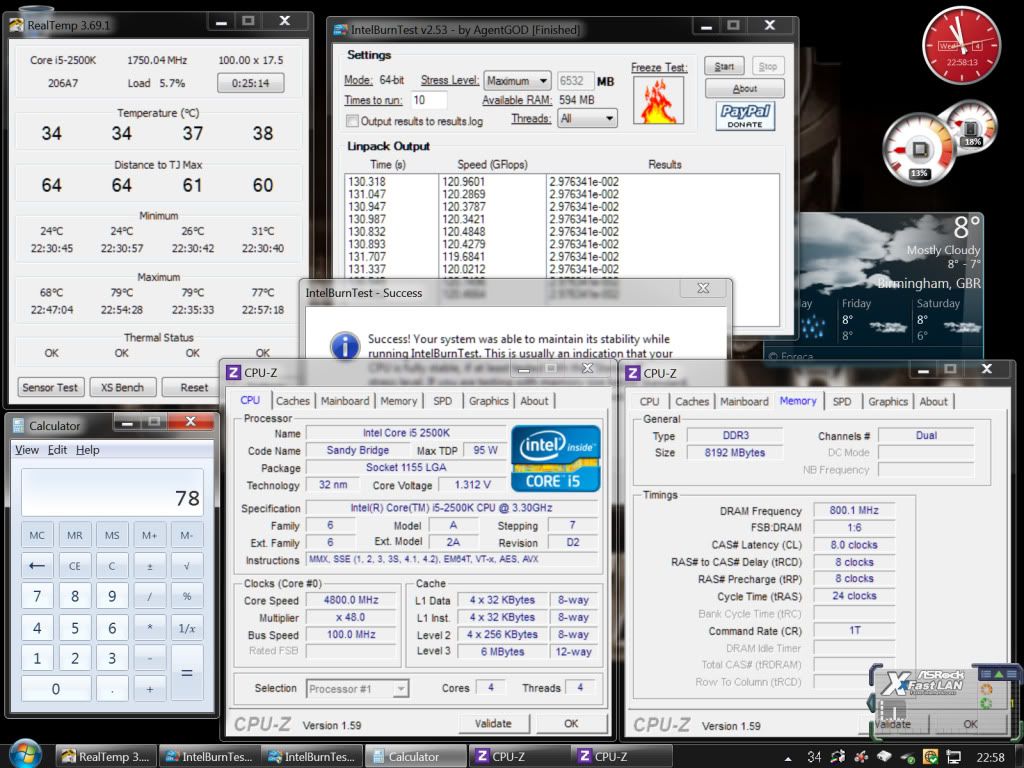This screenshot has height=768, width=1024.
Task: Click the 0:25:14 timer button in RealTemp
Action: pos(251,83)
